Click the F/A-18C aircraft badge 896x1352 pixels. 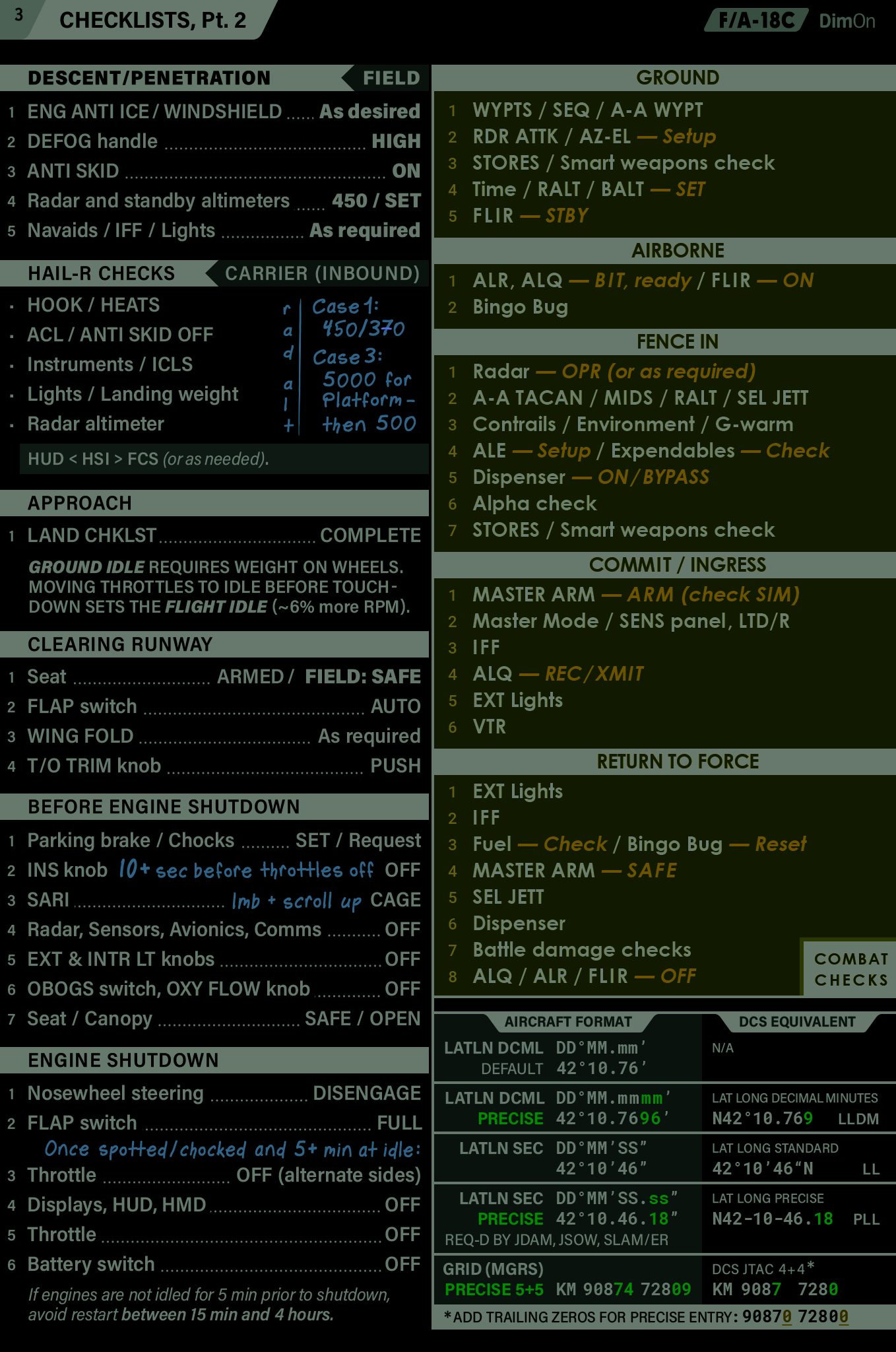tap(756, 20)
